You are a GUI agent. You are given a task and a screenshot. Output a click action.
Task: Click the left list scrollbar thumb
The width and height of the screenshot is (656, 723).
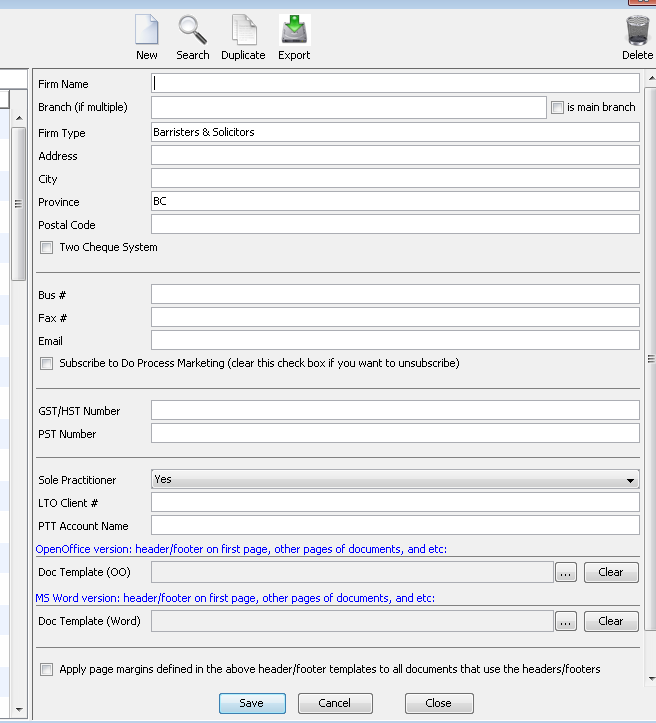[18, 204]
